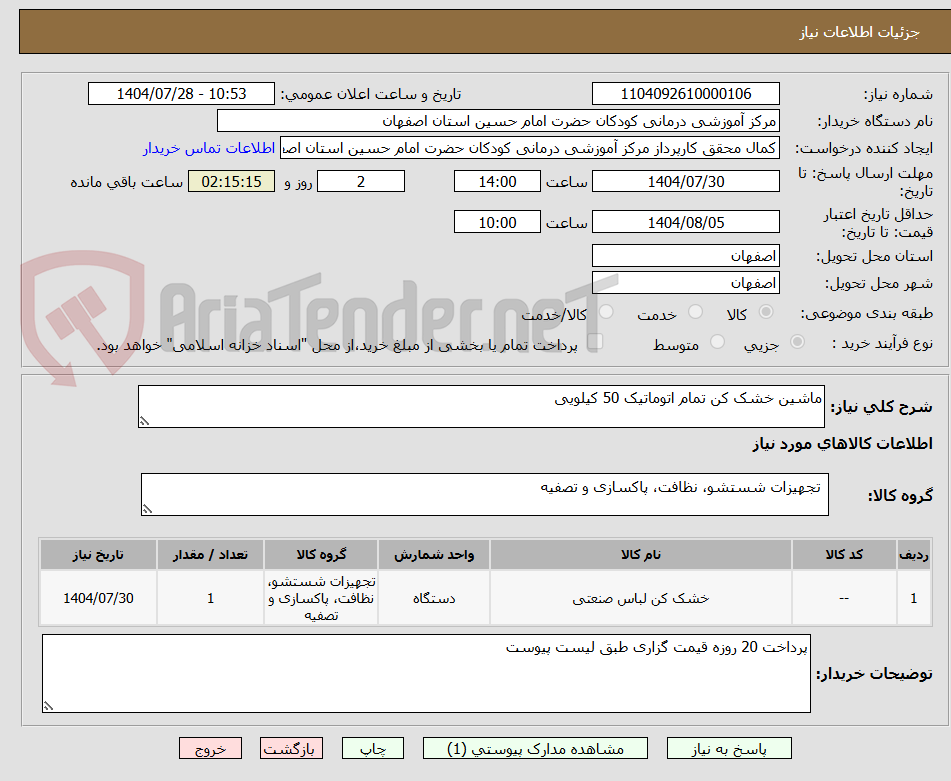Viewport: 951px width, 781px height.
Task: Select the کالا radio option
Action: click(764, 310)
